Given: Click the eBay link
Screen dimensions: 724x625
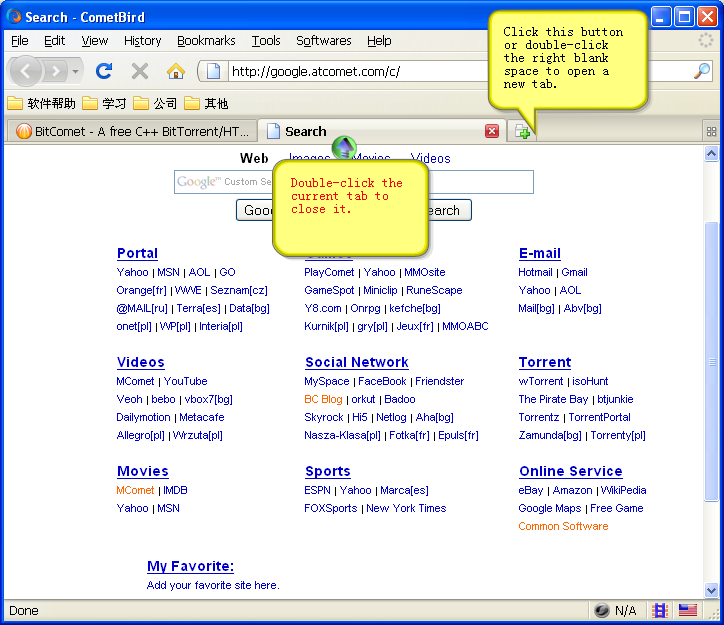Looking at the screenshot, I should pyautogui.click(x=530, y=490).
